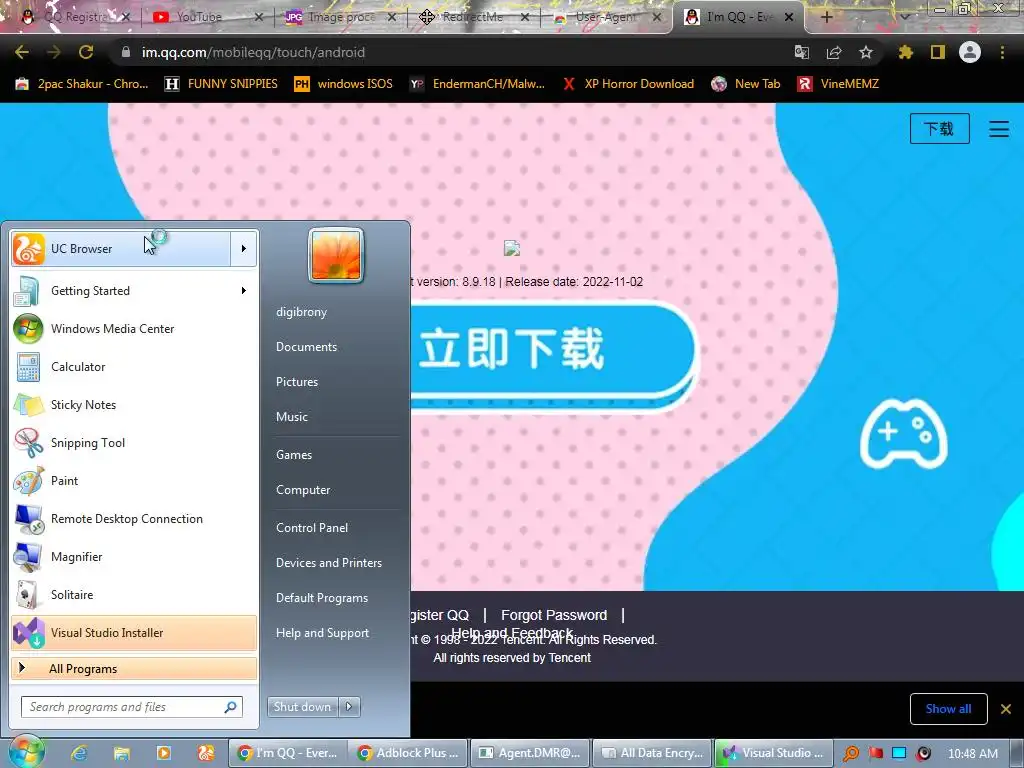Image resolution: width=1024 pixels, height=768 pixels.
Task: Open XP Horror Download bookmark
Action: [x=628, y=84]
